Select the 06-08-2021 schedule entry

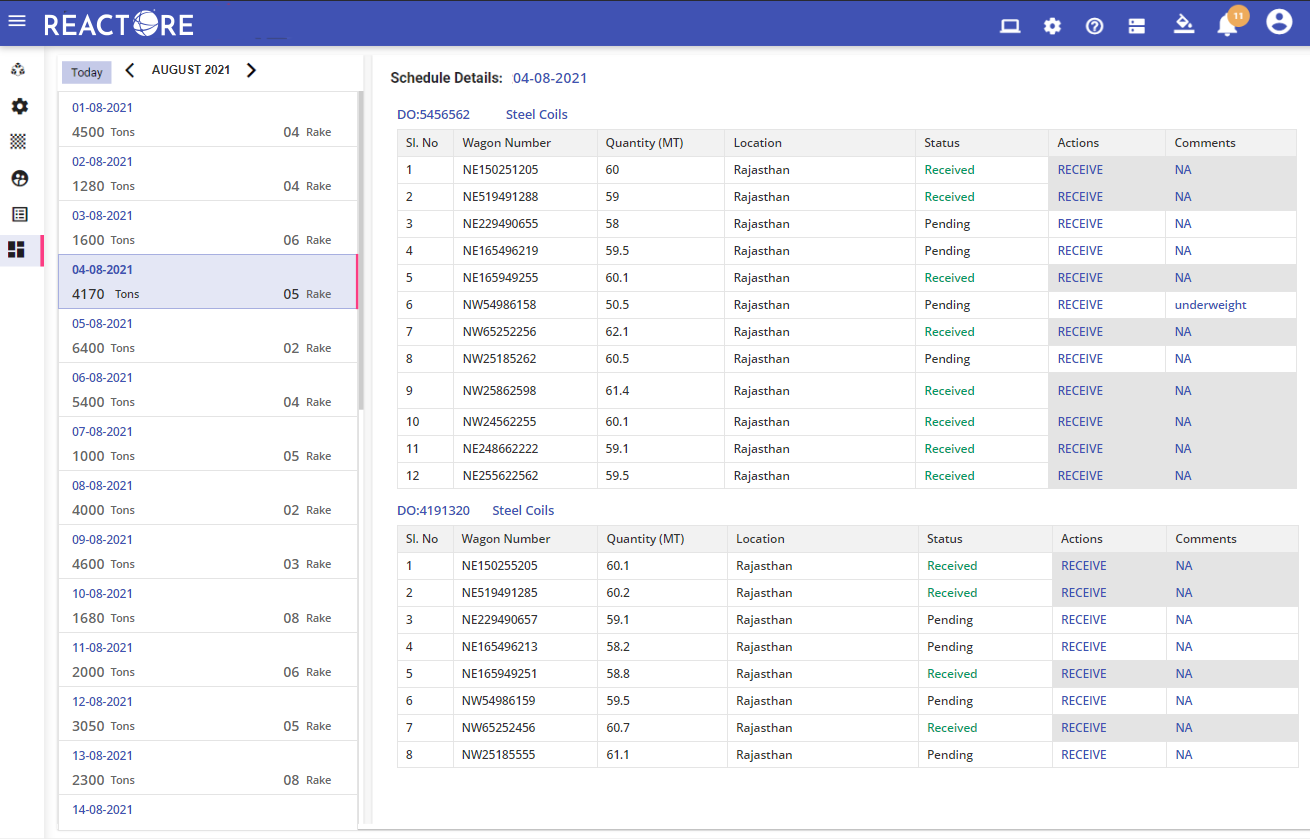[x=207, y=390]
